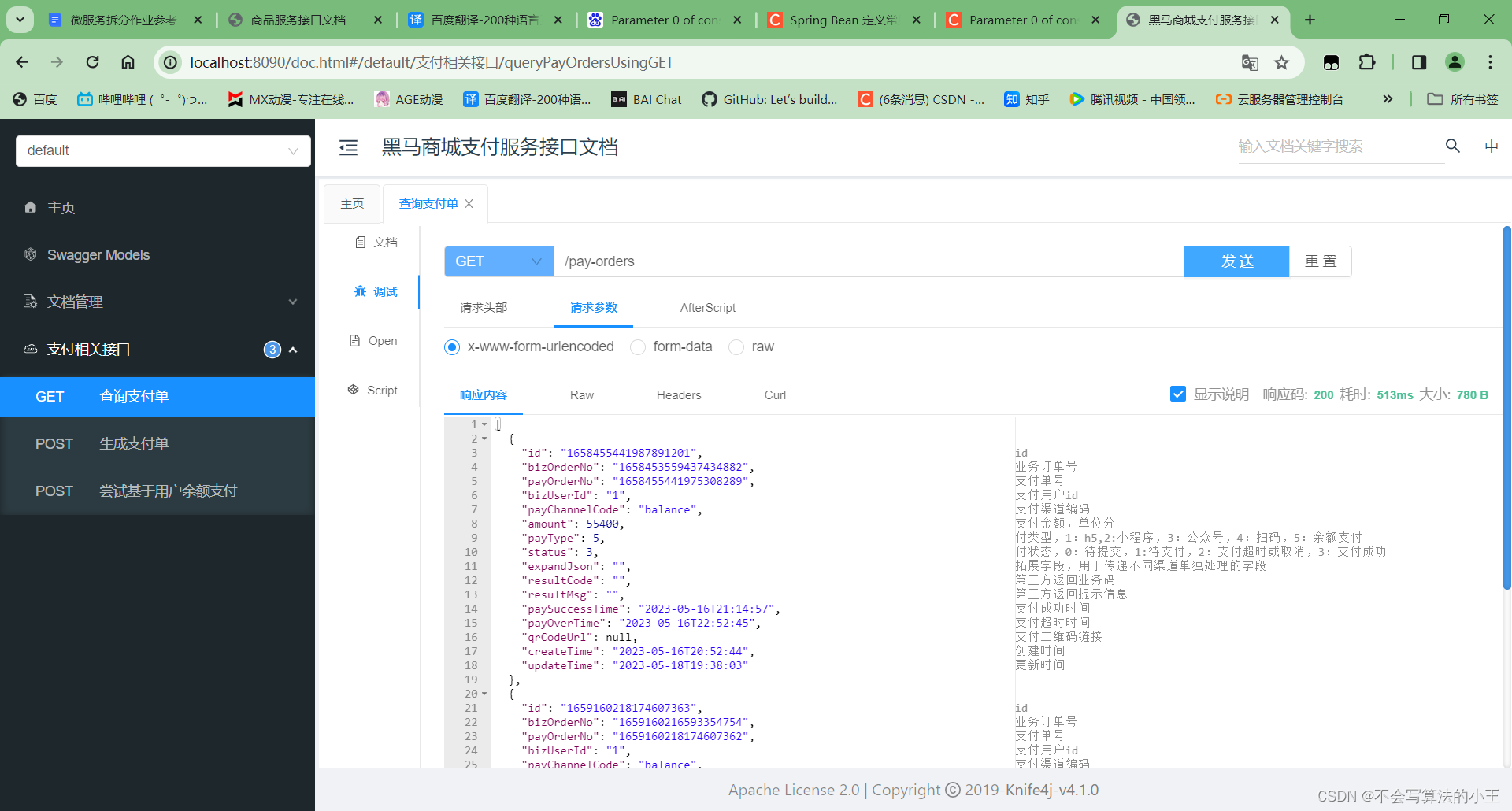
Task: Show more bookmarks with the double arrow
Action: pos(1388,99)
